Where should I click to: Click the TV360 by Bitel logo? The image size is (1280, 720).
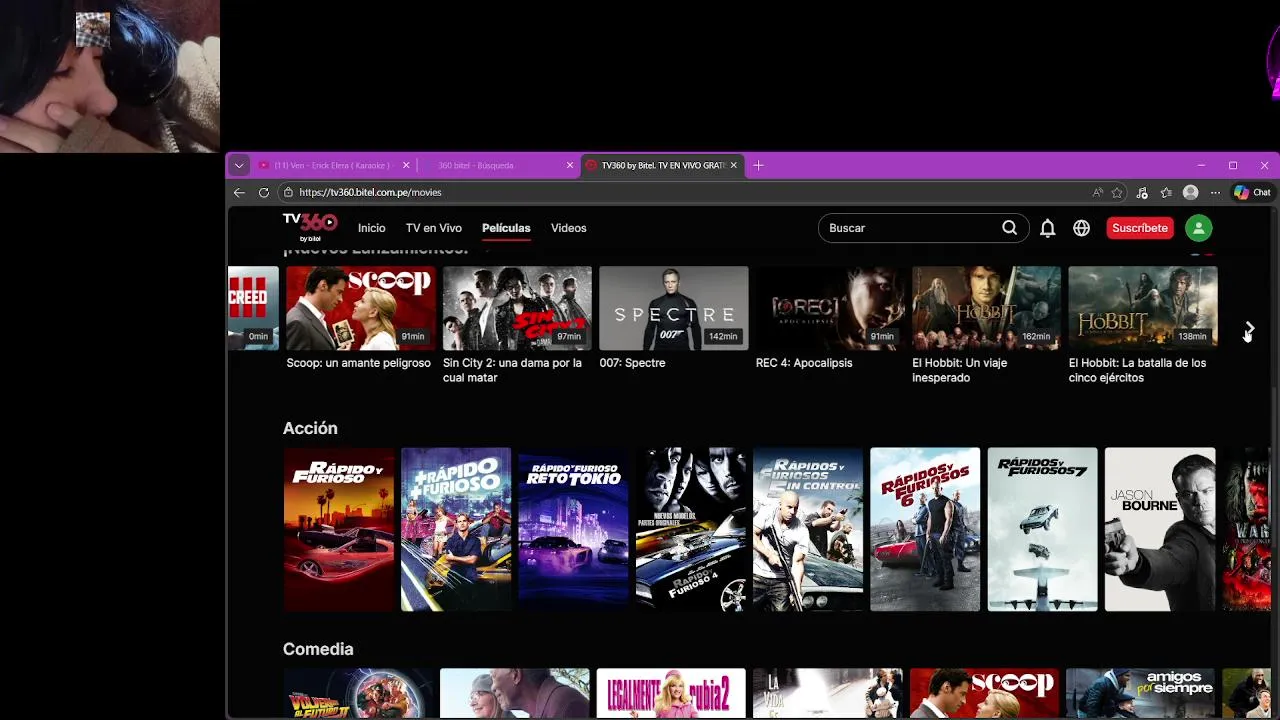[x=309, y=227]
